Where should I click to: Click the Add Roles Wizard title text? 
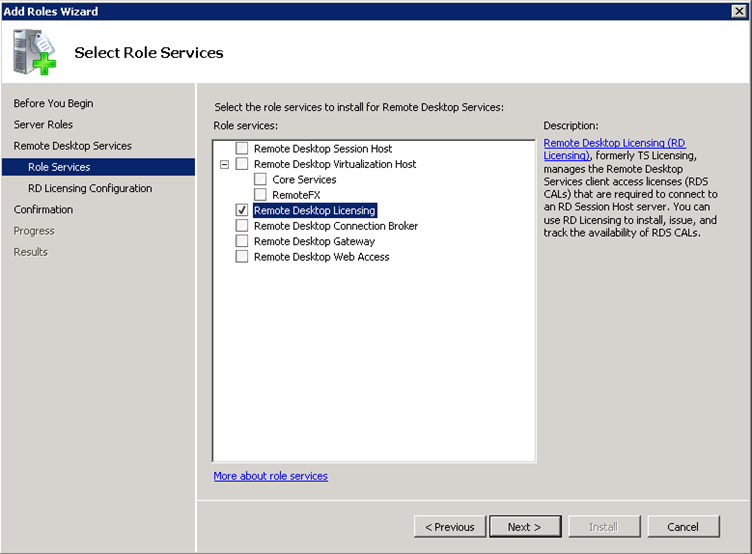(x=50, y=11)
